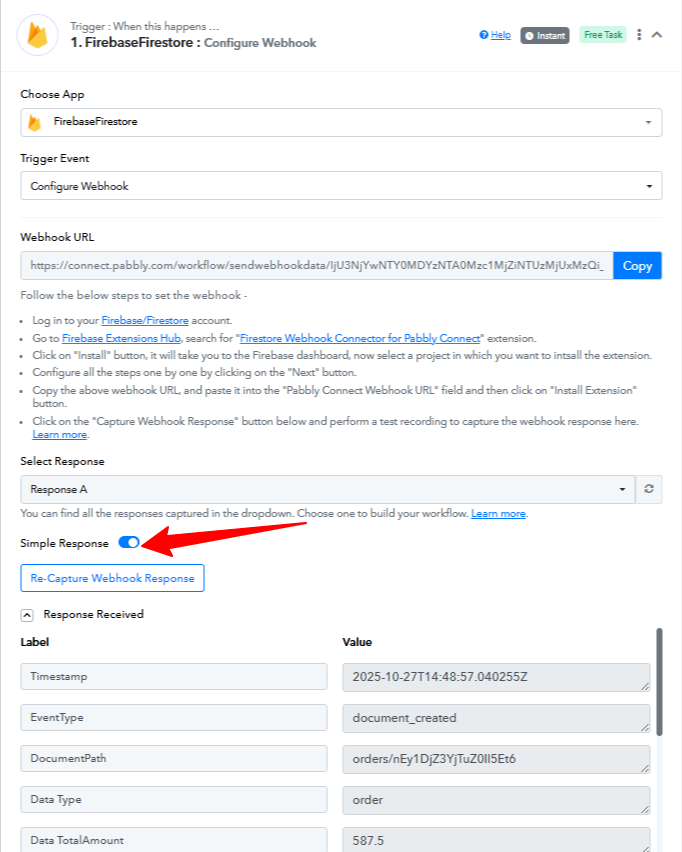Open the Choose App dropdown
The height and width of the screenshot is (852, 682).
341,122
